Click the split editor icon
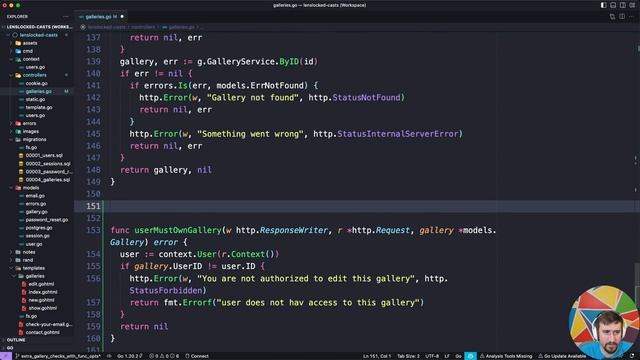This screenshot has height=360, width=640. pos(622,17)
